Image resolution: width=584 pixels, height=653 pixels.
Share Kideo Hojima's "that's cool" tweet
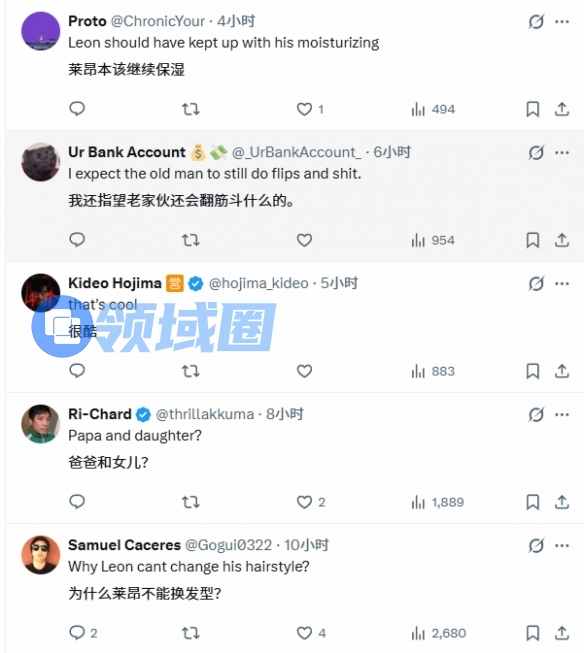pos(562,371)
